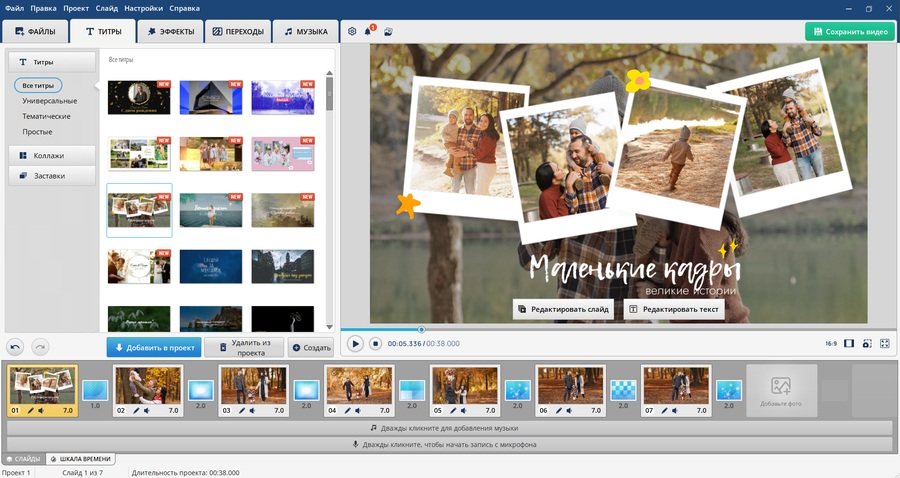Open the "Слайд" menu

click(106, 8)
